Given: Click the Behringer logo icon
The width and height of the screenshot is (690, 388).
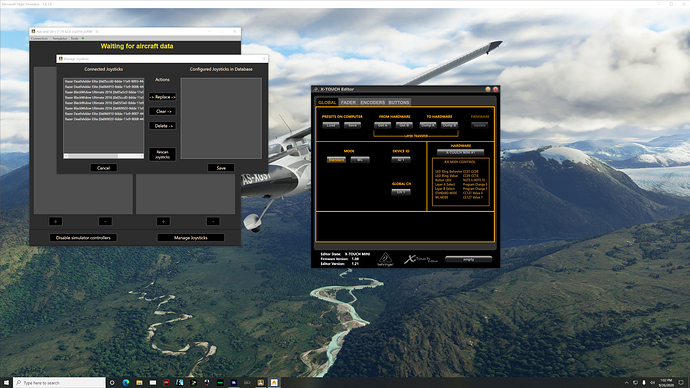Looking at the screenshot, I should coord(385,259).
